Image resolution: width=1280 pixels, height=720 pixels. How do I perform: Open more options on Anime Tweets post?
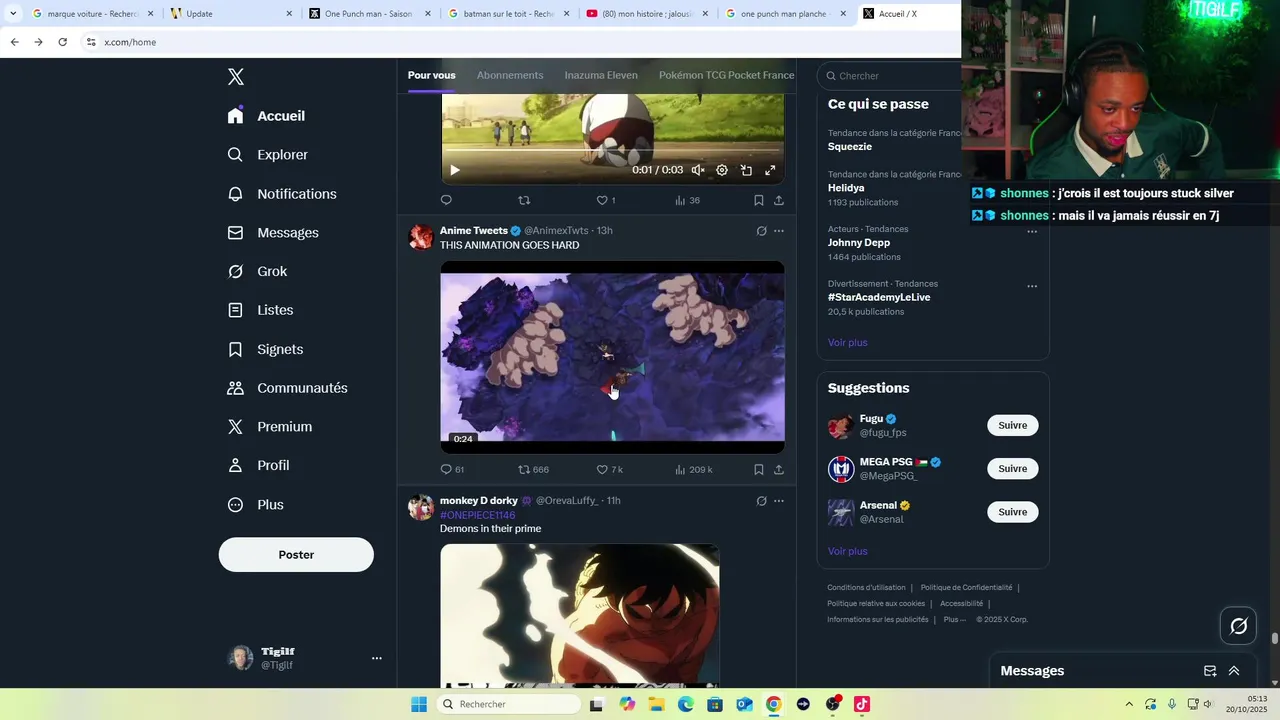coord(779,231)
